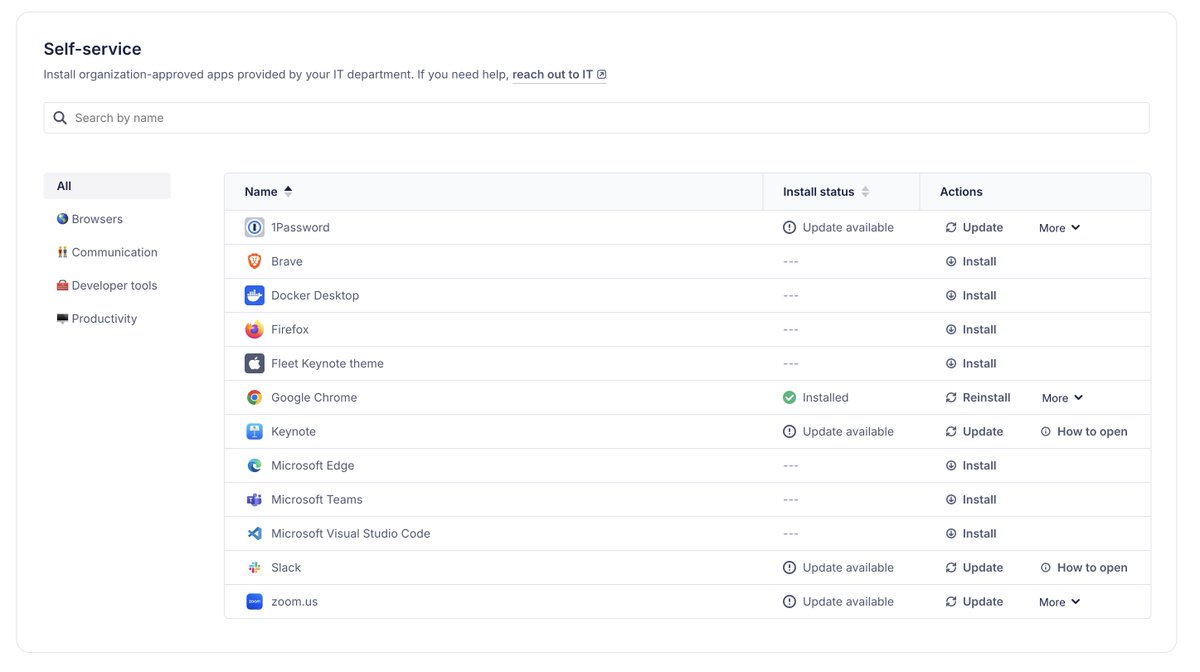Viewport: 1200px width, 672px height.
Task: Click the external link icon beside reach out to IT
Action: (x=602, y=75)
